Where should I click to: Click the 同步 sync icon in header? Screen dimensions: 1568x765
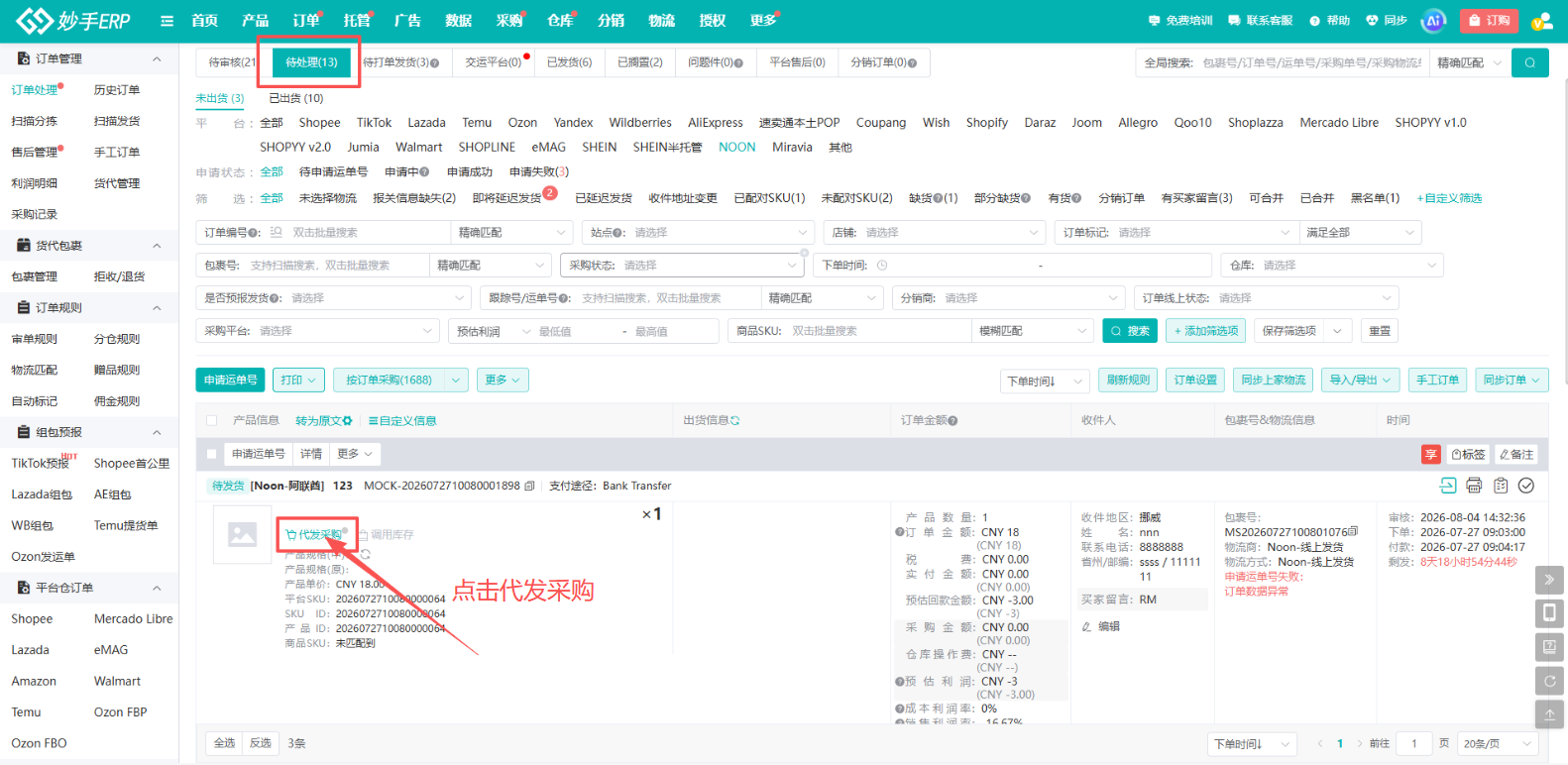pyautogui.click(x=1386, y=21)
